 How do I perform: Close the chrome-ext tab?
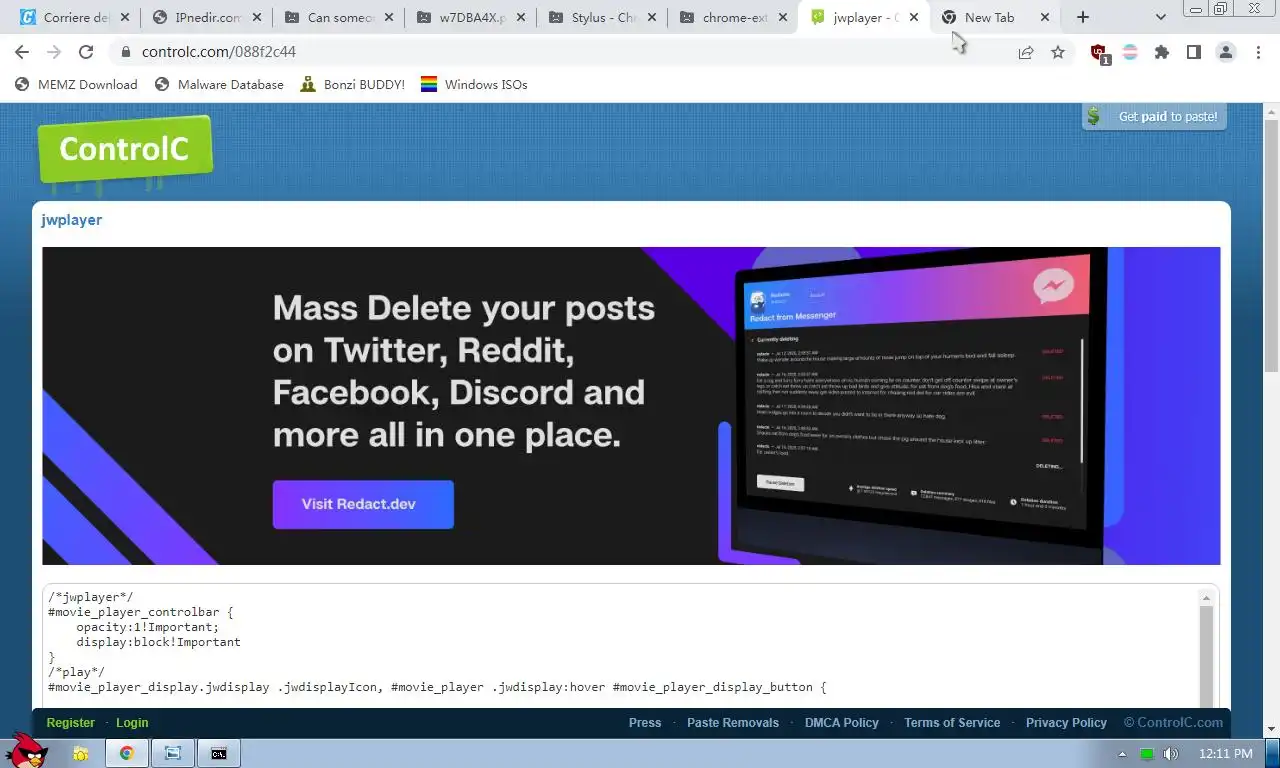click(783, 17)
